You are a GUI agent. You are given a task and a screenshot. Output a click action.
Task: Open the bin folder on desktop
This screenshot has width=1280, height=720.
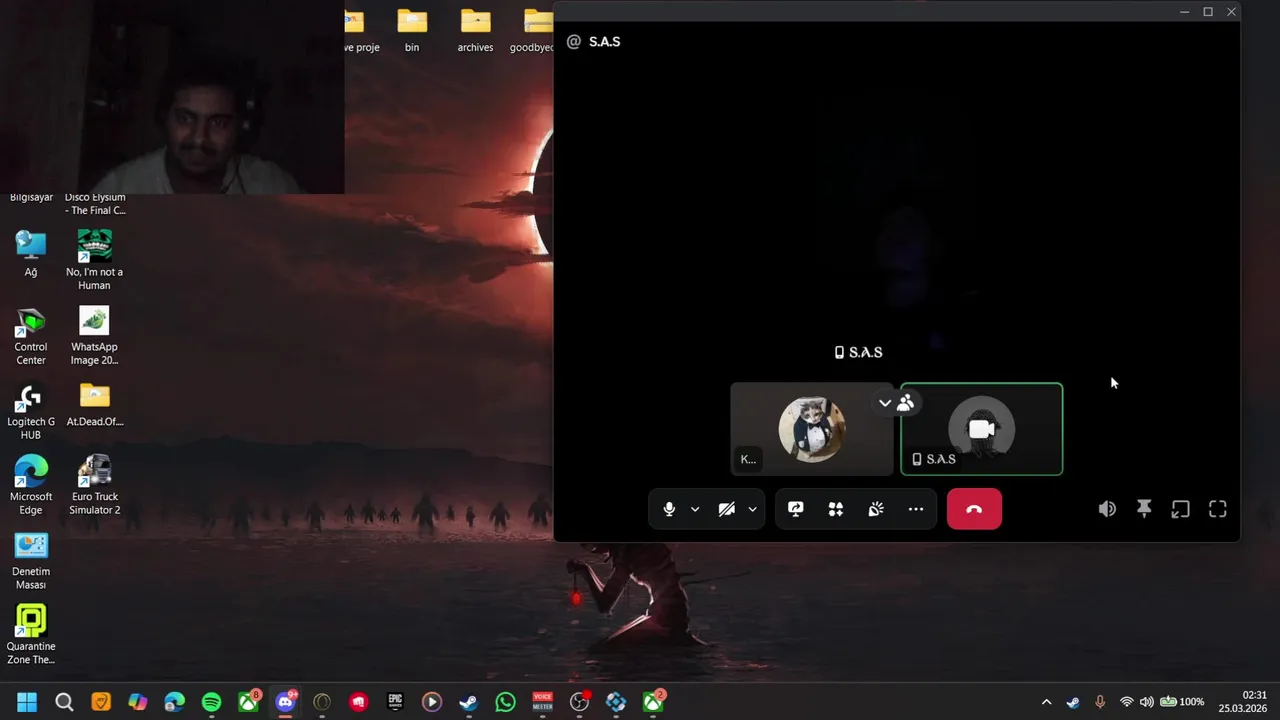click(x=412, y=29)
